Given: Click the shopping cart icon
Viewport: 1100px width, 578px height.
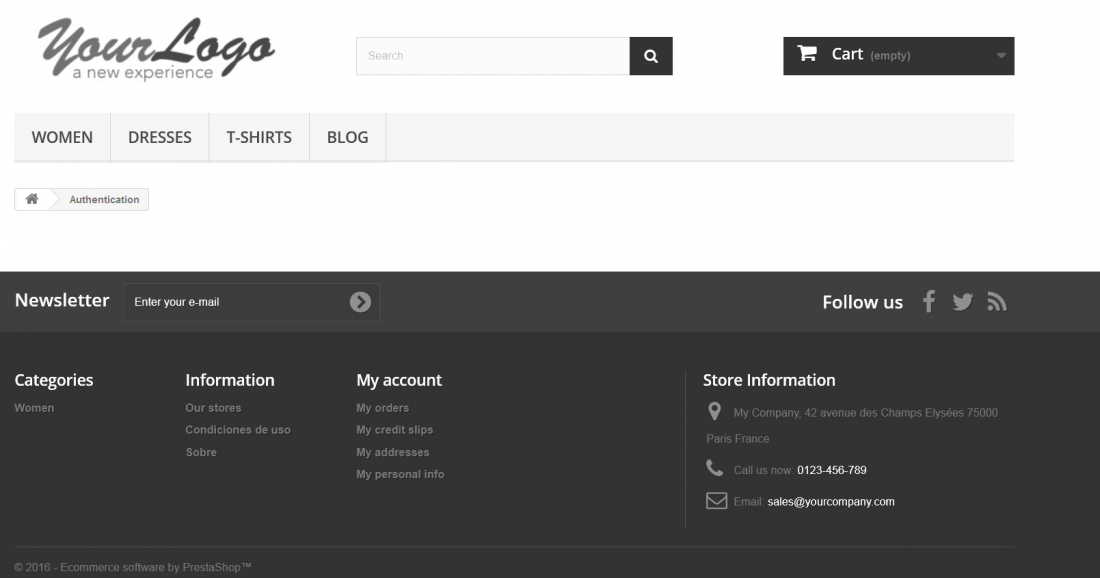Looking at the screenshot, I should pos(807,53).
